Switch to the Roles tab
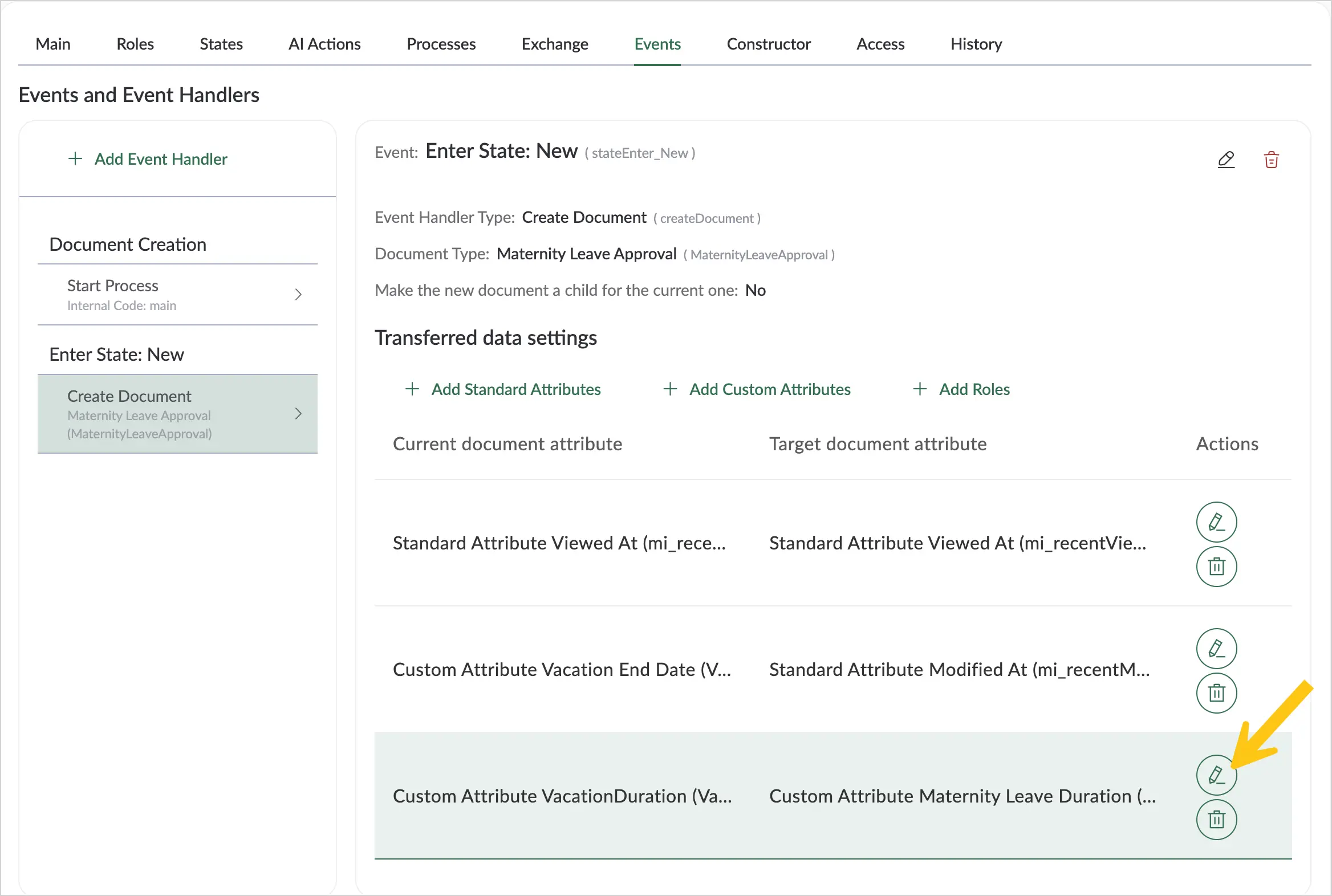 pyautogui.click(x=136, y=44)
